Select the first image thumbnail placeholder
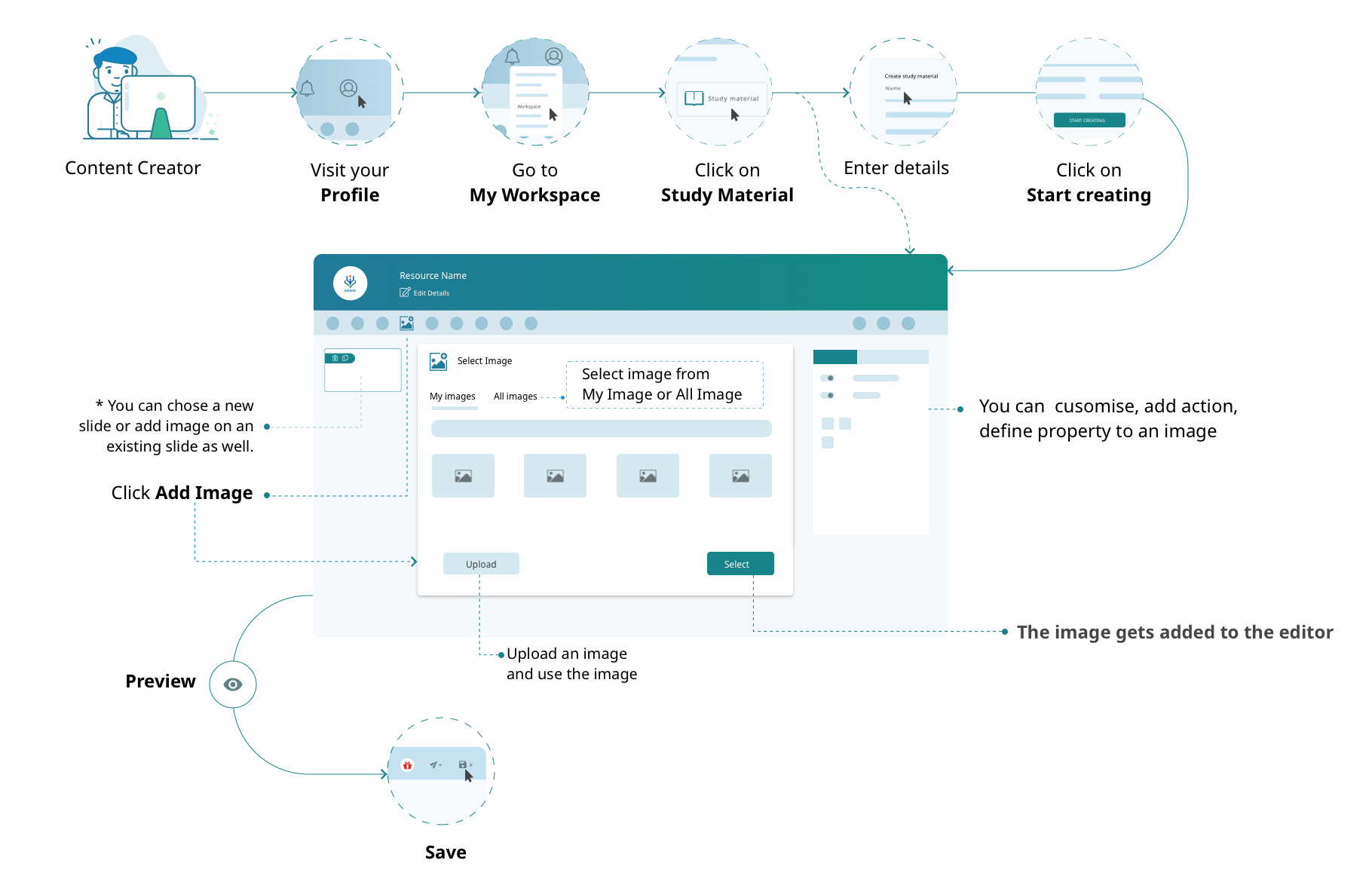The width and height of the screenshot is (1372, 882). (x=463, y=476)
